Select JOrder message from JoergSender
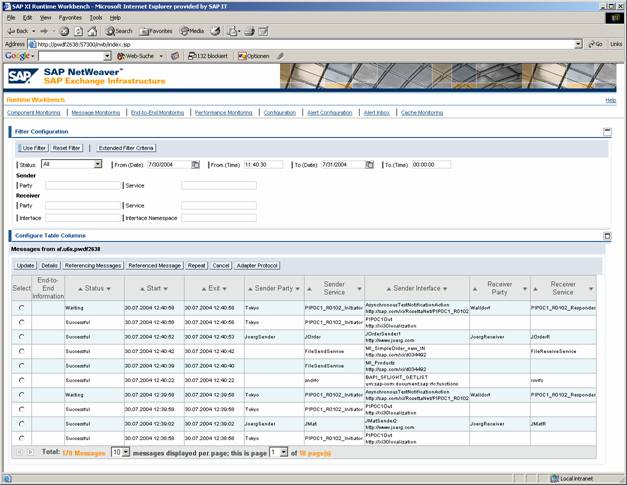Image resolution: width=627 pixels, height=485 pixels. coord(22,337)
